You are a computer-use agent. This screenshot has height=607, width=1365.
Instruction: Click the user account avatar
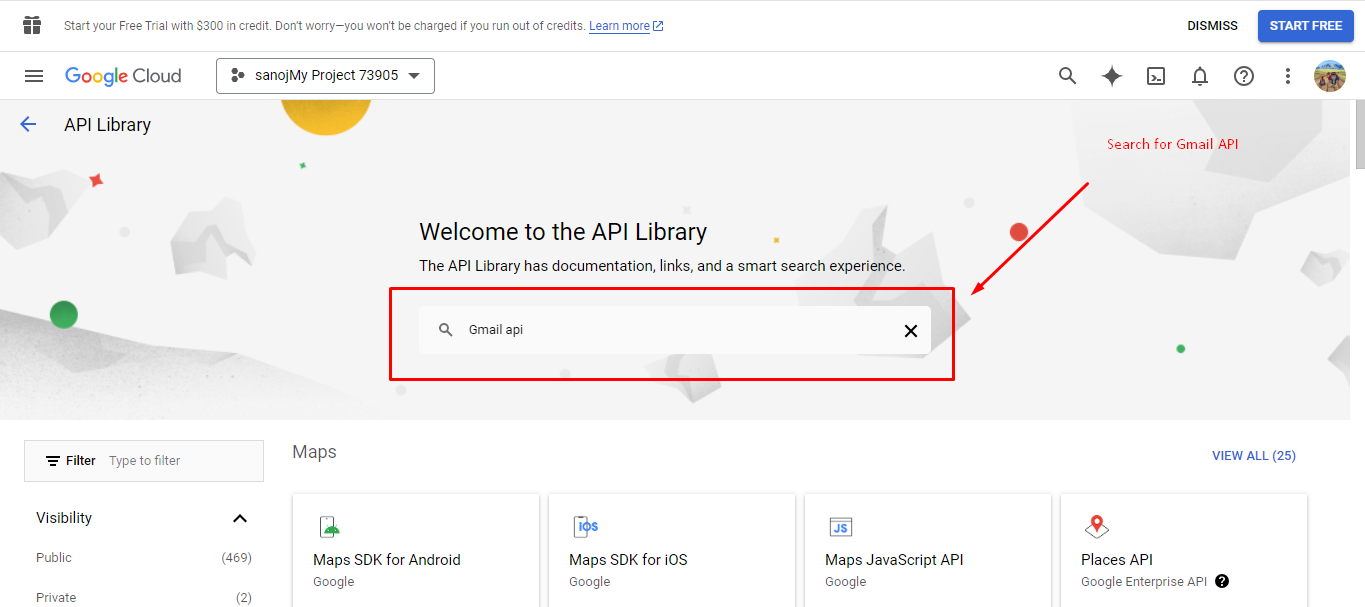(1329, 76)
